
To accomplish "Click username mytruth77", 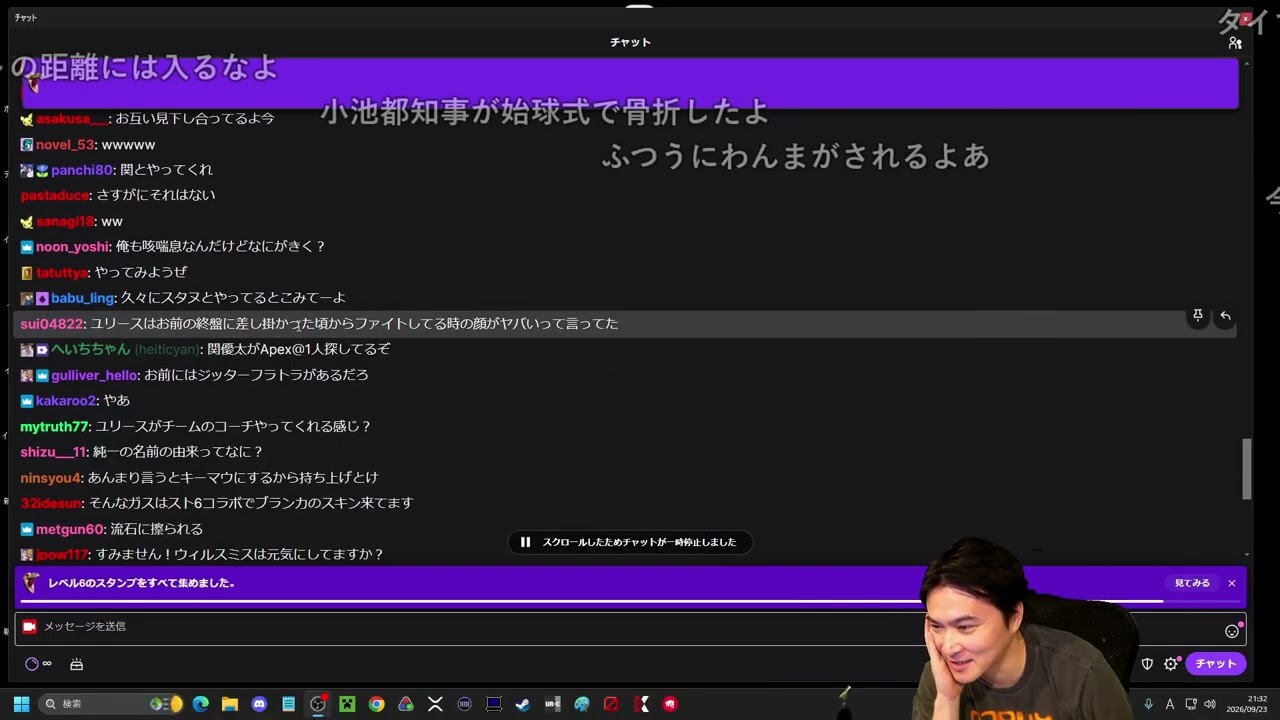I will coord(54,427).
